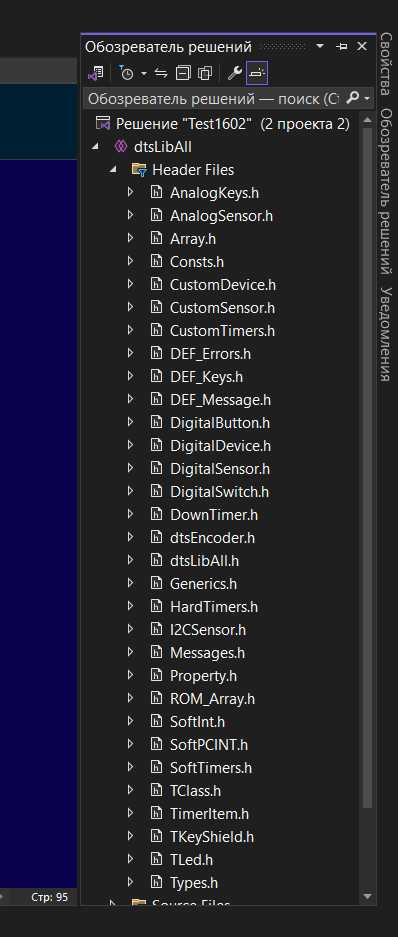Expand the AnalogKeys.h file node
398x937 pixels.
(131, 193)
